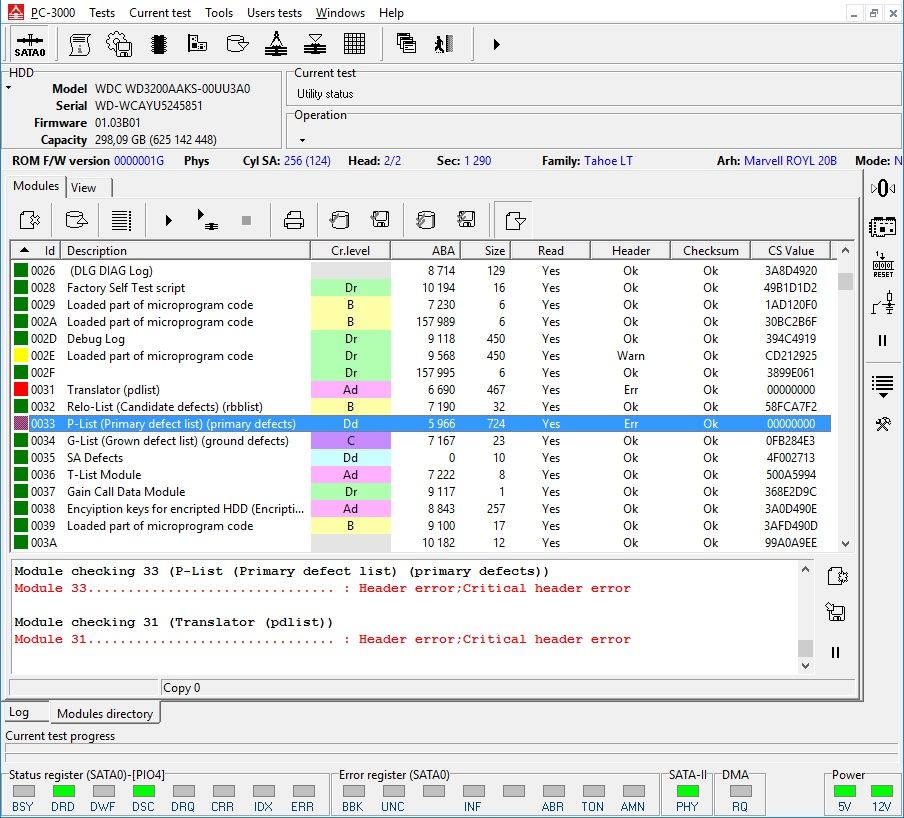Sort by CS Value column header
The height and width of the screenshot is (818, 904).
790,251
